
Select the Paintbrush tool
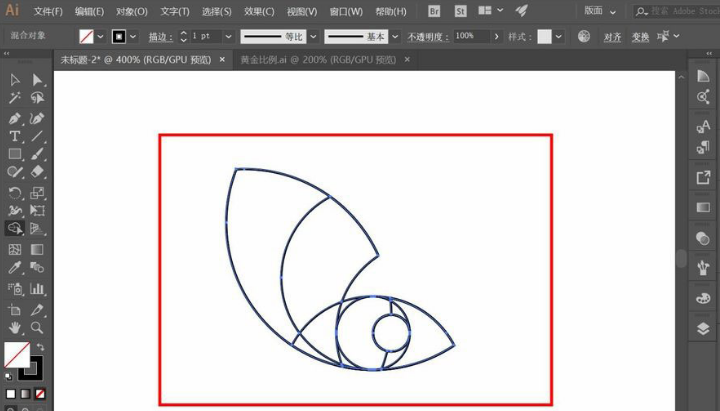pos(37,154)
